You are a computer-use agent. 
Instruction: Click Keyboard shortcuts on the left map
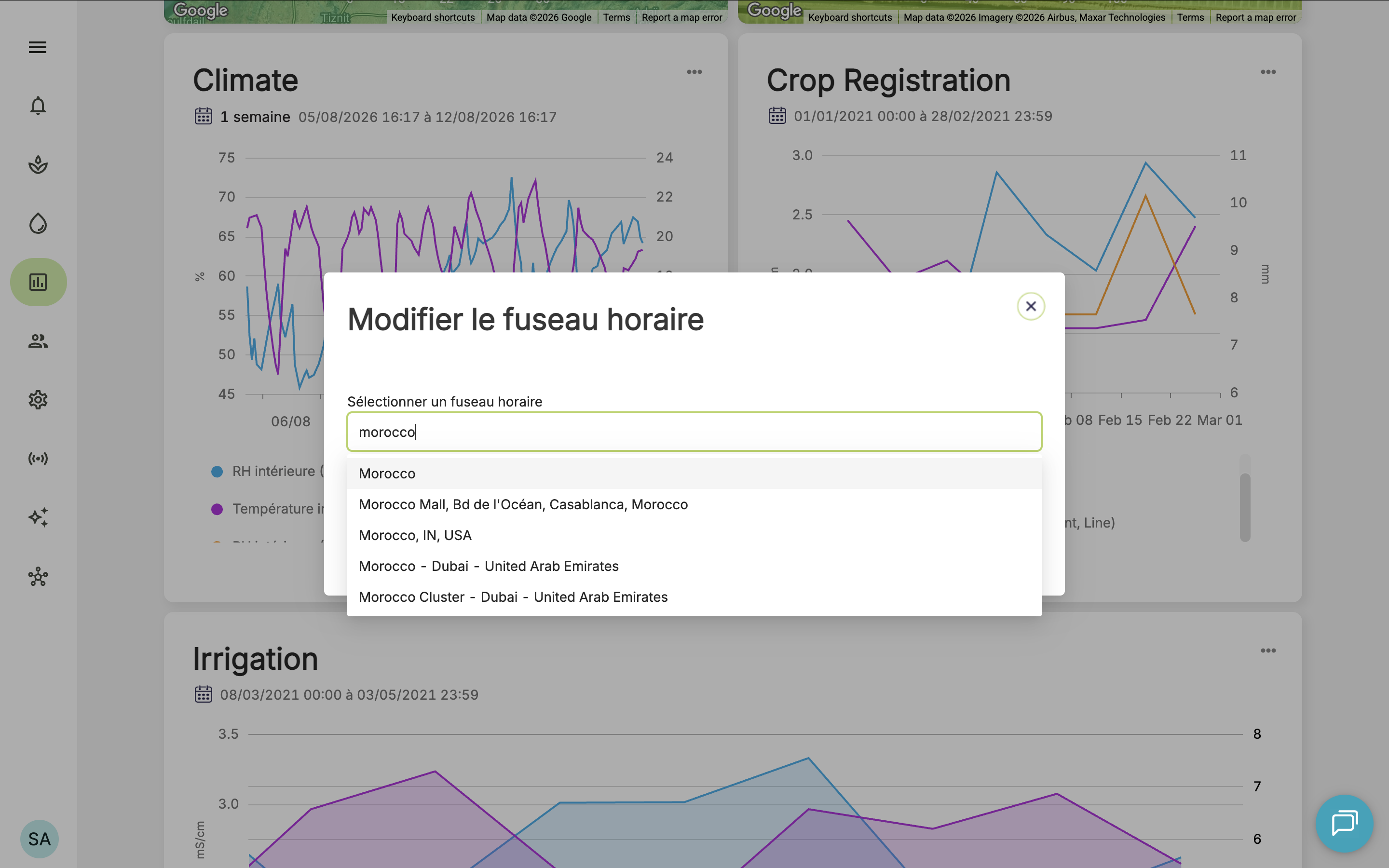(x=433, y=17)
